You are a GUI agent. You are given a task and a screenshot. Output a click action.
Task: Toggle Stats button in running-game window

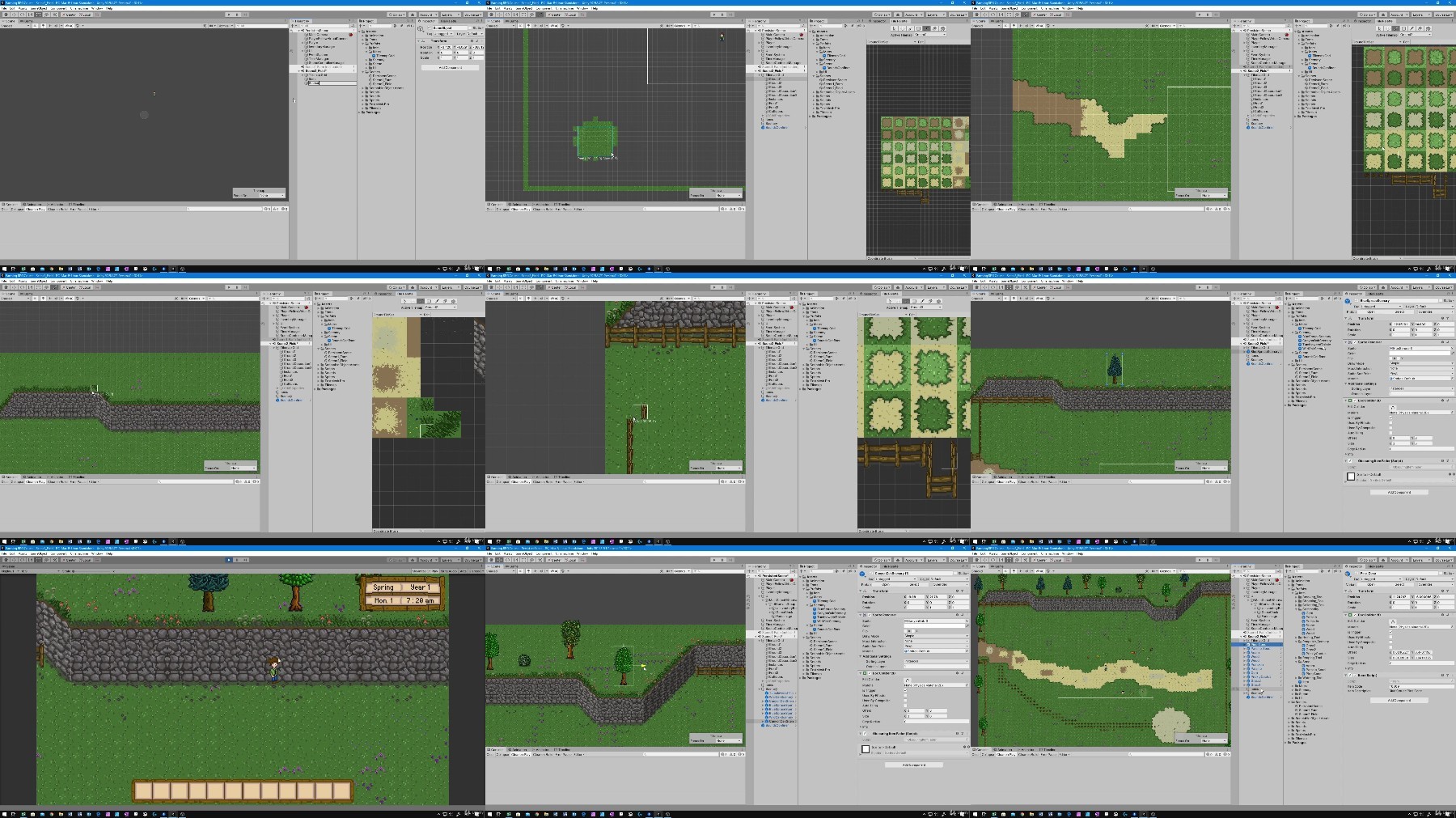tap(463, 571)
